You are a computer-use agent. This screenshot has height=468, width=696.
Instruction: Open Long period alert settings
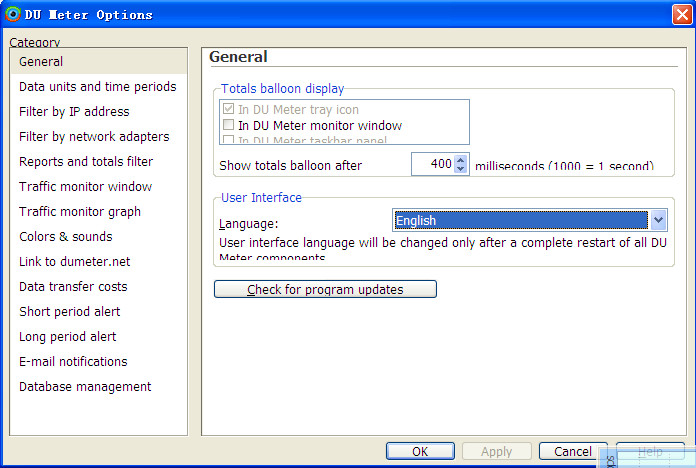(99, 337)
